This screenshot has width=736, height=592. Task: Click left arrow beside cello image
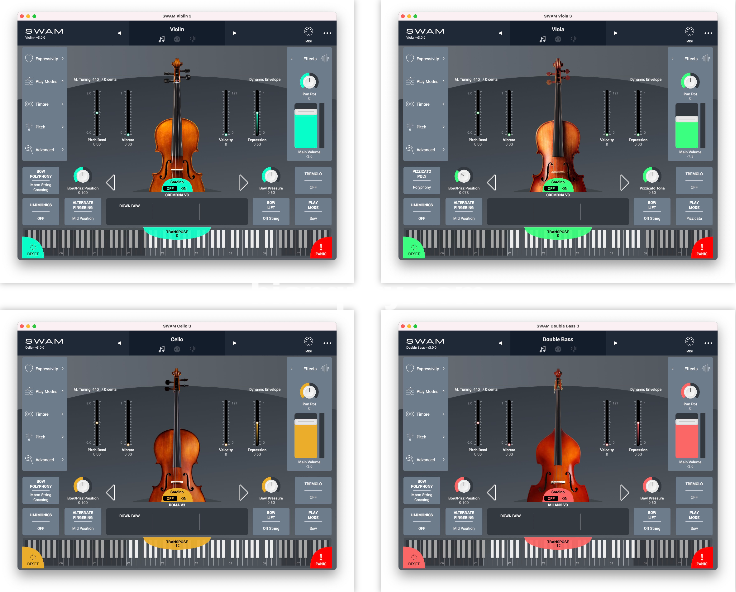tap(111, 492)
